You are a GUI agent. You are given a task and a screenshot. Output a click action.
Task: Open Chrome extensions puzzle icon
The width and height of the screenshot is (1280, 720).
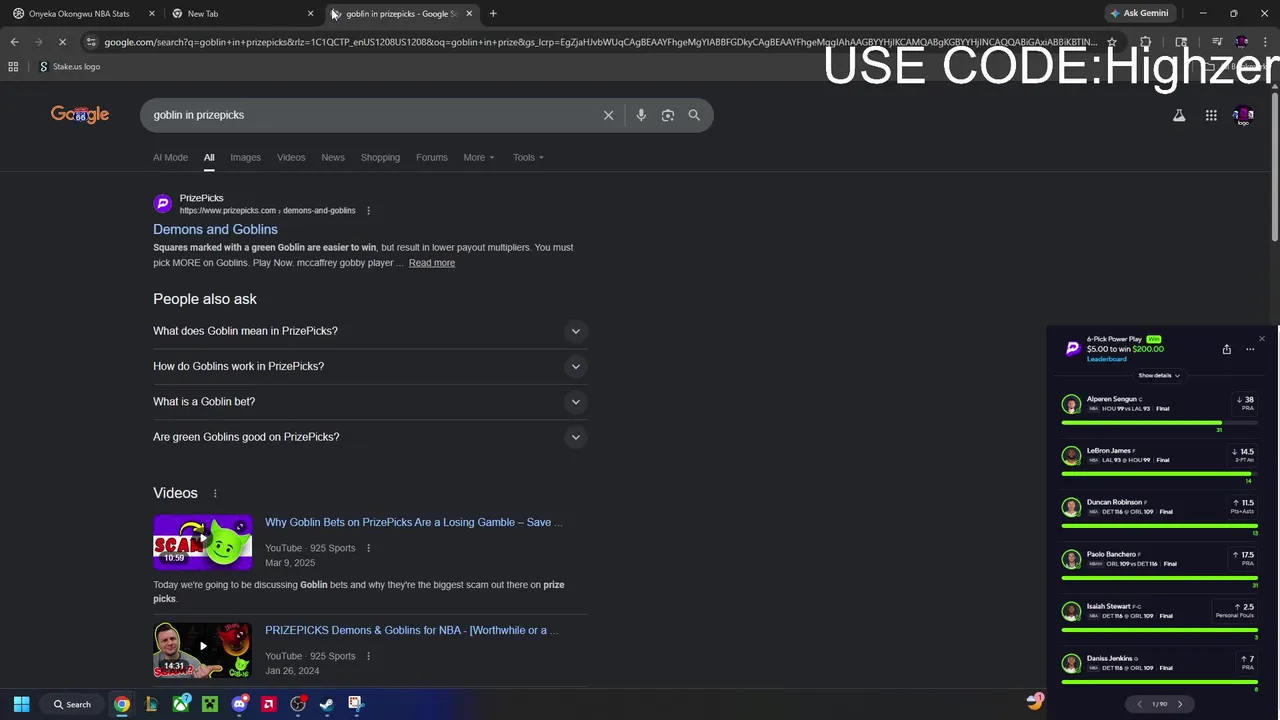click(1145, 42)
